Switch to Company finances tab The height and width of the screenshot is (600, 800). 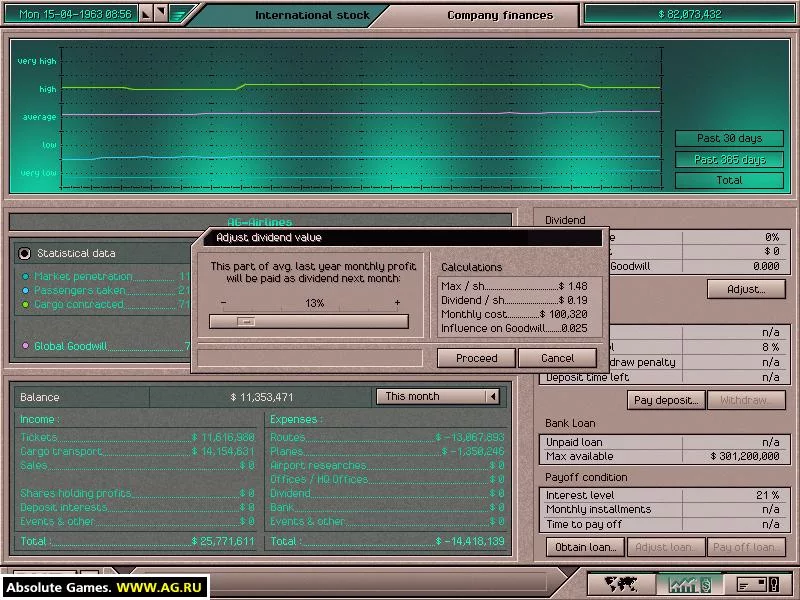tap(499, 15)
